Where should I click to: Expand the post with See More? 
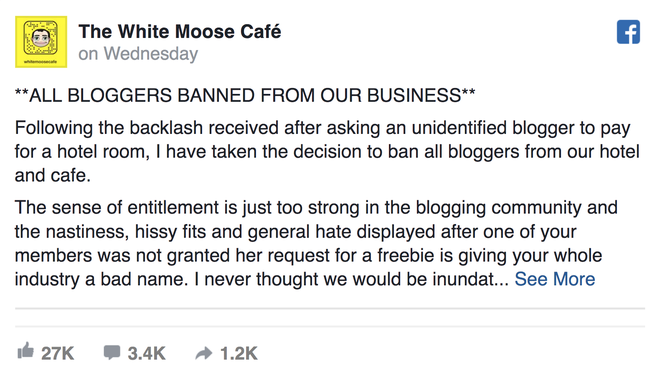(x=555, y=279)
